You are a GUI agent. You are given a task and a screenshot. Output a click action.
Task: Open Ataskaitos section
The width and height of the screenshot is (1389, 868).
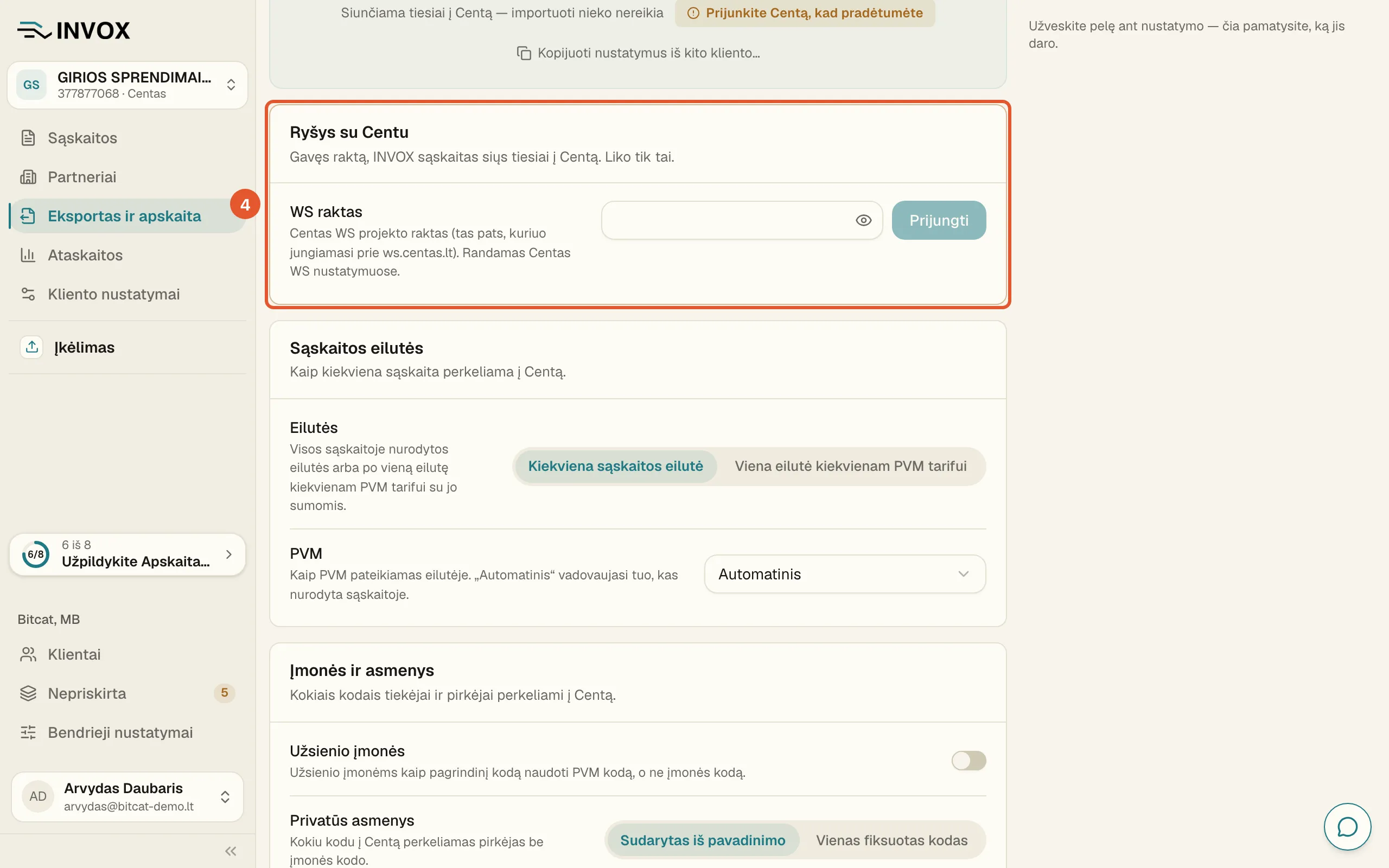click(128, 255)
